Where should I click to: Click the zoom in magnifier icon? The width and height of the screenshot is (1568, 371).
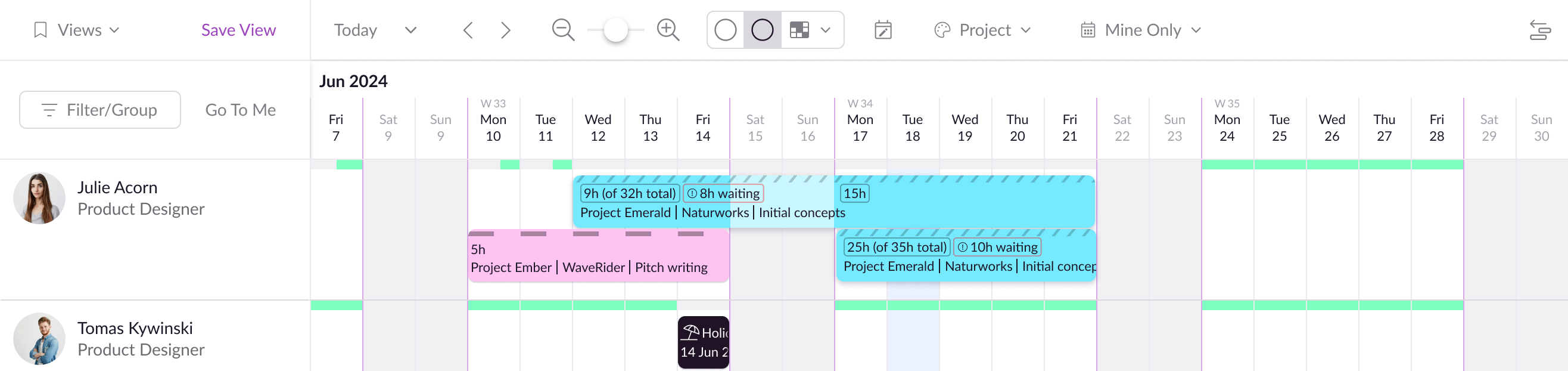click(x=668, y=30)
